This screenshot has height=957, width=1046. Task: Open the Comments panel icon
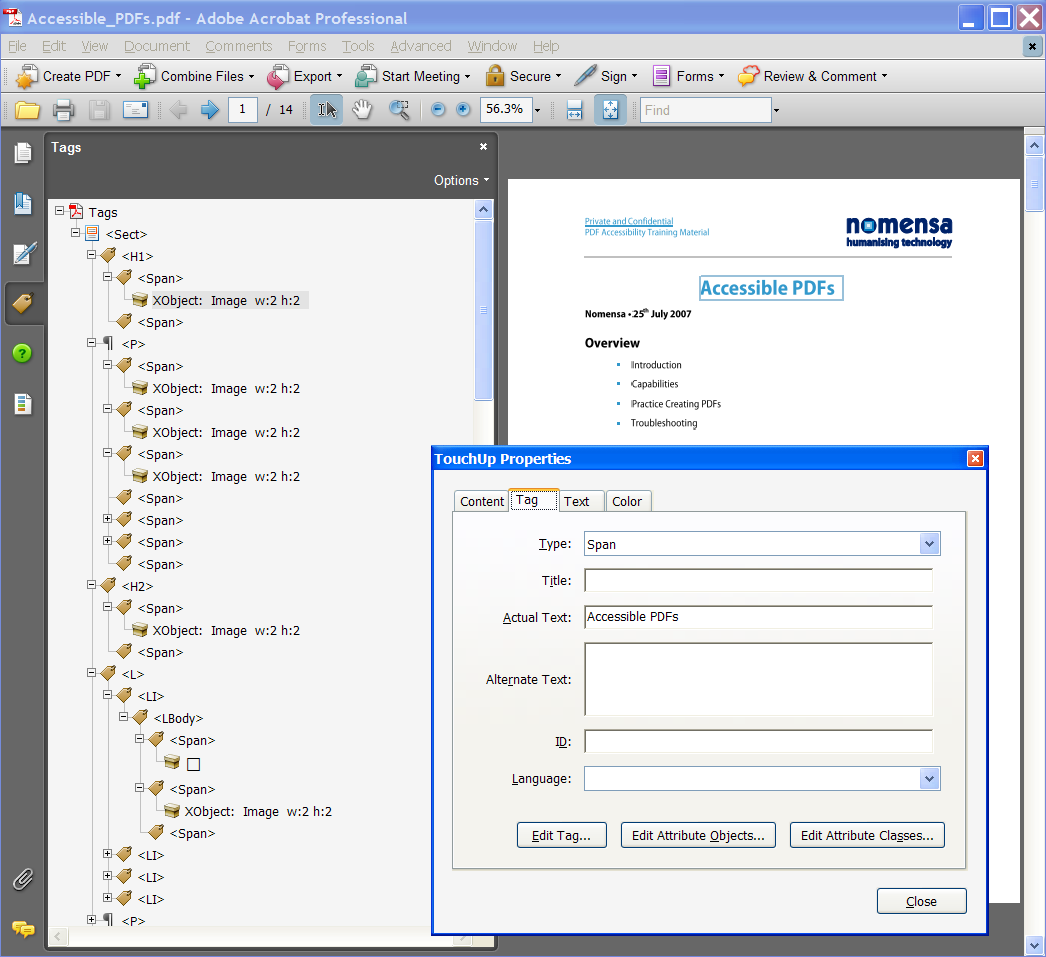click(23, 928)
